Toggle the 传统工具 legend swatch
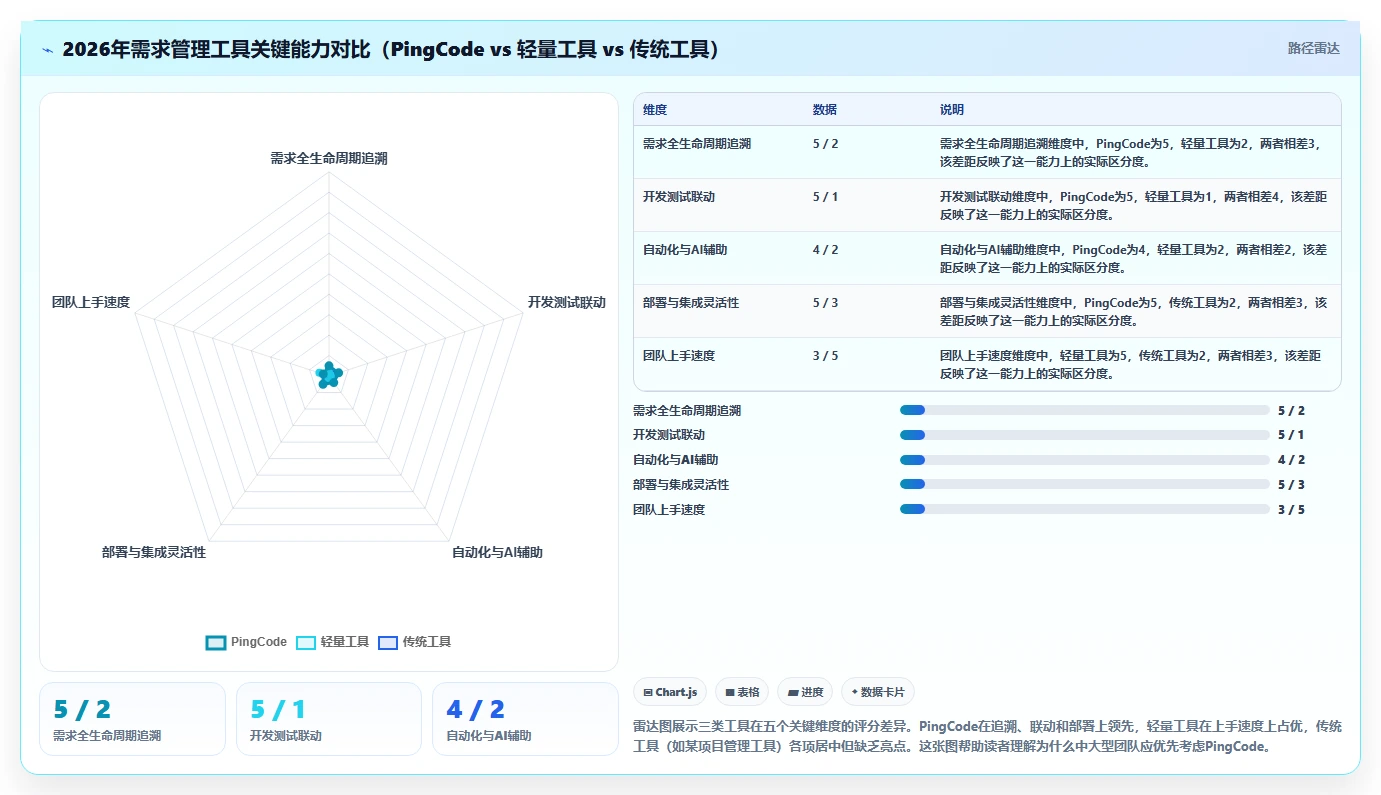The width and height of the screenshot is (1381, 795). [x=388, y=642]
